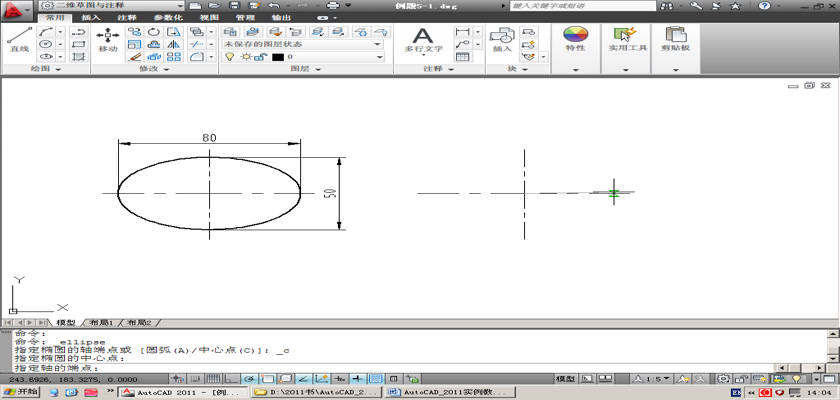This screenshot has width=840, height=400.
Task: Select the Move (移动) tool
Action: coord(108,40)
